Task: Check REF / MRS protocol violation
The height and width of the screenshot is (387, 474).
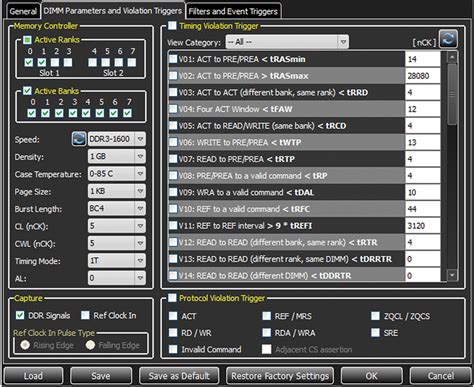Action: click(267, 316)
